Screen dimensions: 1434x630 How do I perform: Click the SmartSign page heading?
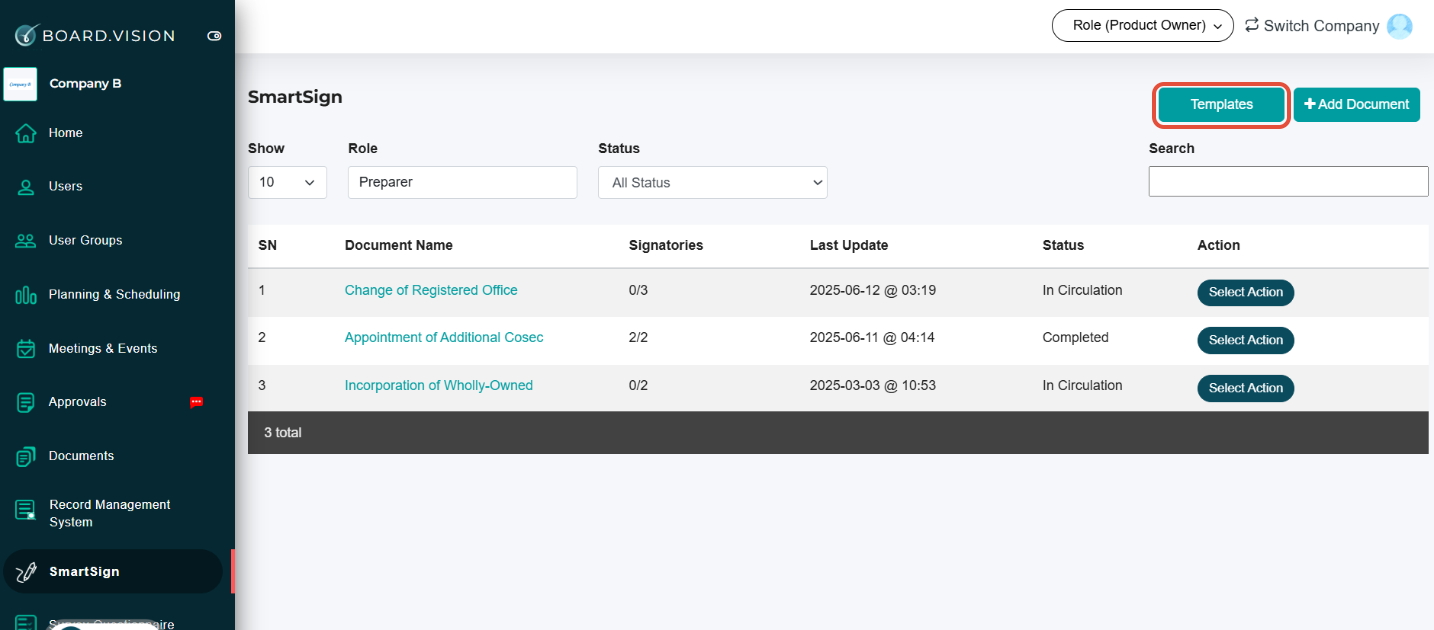click(295, 97)
